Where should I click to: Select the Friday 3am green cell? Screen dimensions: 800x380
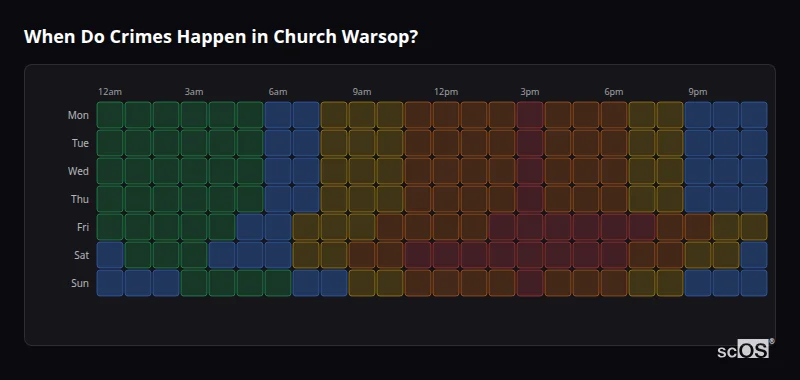pos(194,227)
